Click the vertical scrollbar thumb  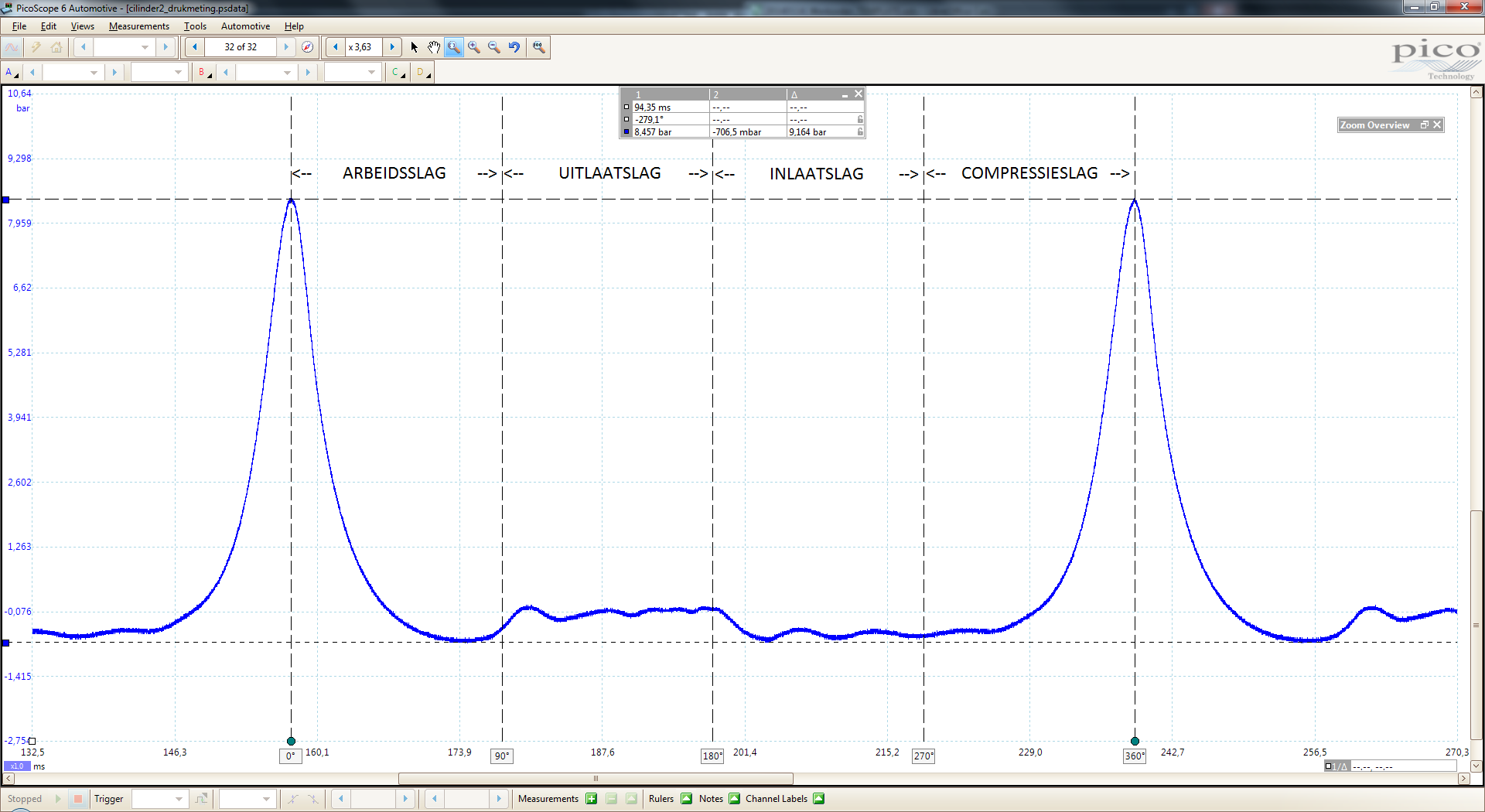pyautogui.click(x=1476, y=626)
